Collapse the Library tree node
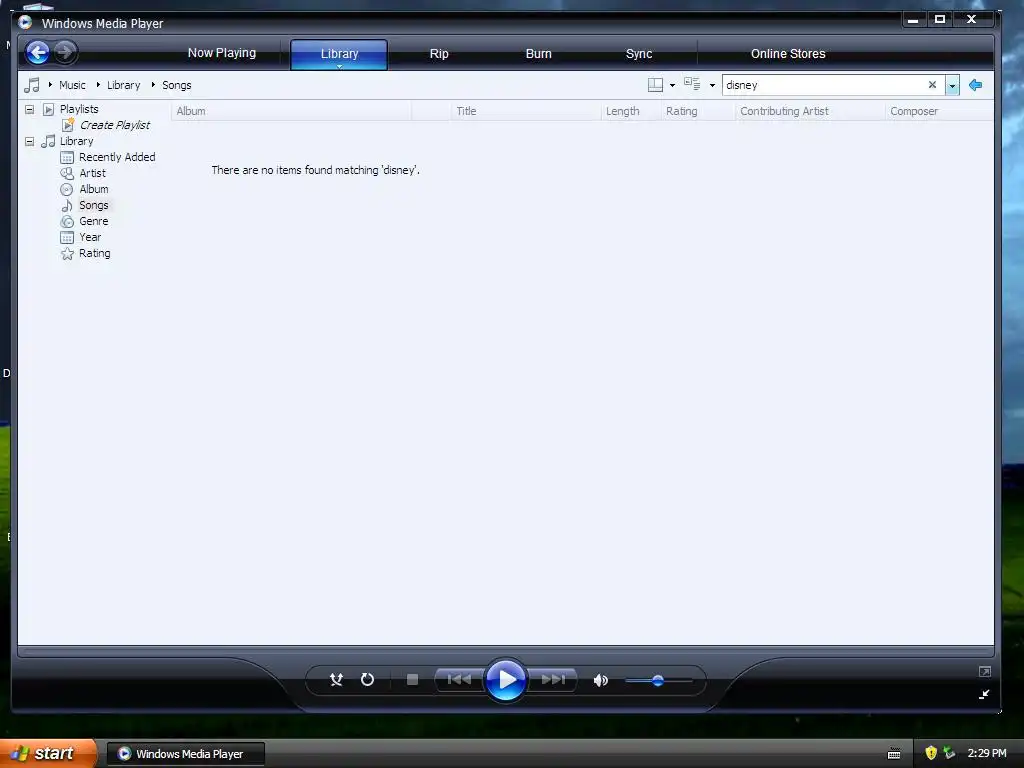Screen dimensions: 1024x768 (x=29, y=141)
